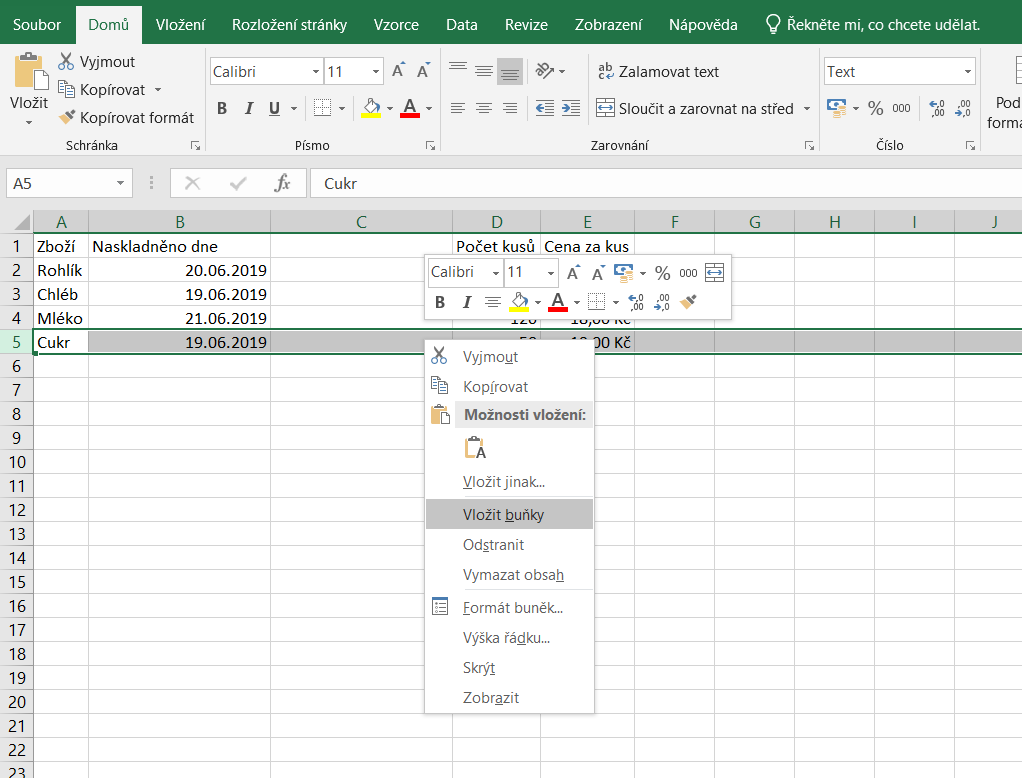This screenshot has height=778, width=1022.
Task: Open the font color dropdown arrow
Action: (x=427, y=108)
